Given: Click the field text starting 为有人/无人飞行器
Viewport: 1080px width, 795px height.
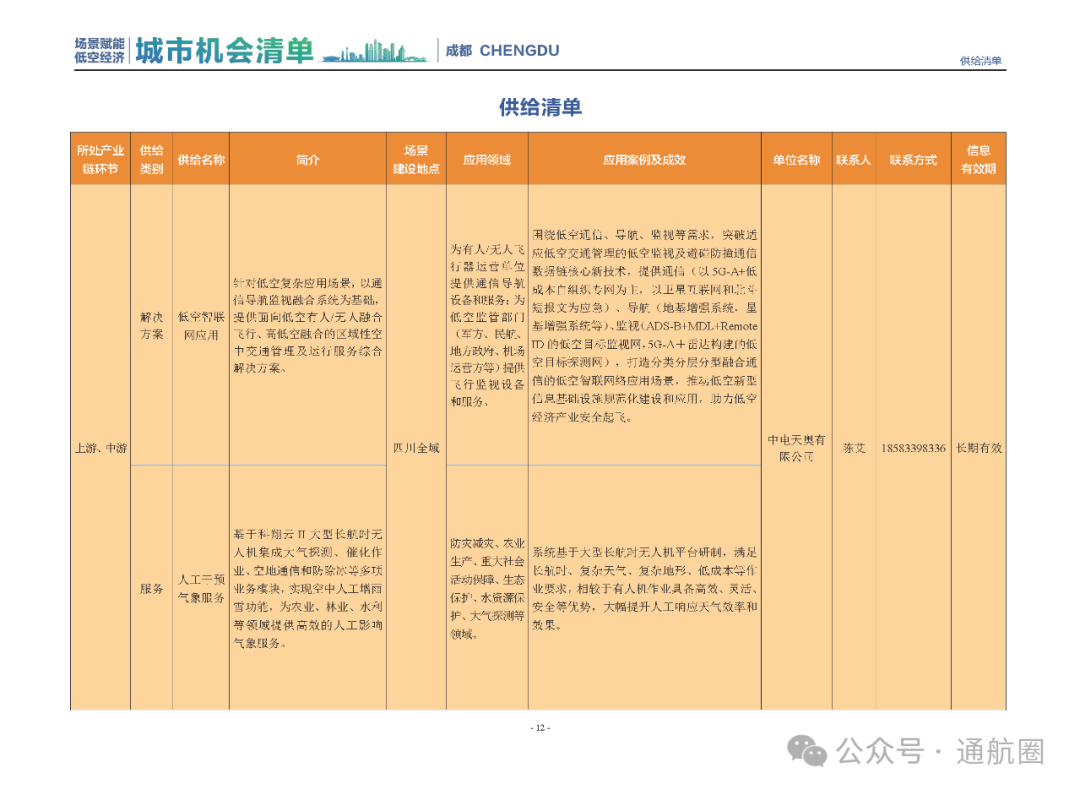Looking at the screenshot, I should pyautogui.click(x=487, y=324).
